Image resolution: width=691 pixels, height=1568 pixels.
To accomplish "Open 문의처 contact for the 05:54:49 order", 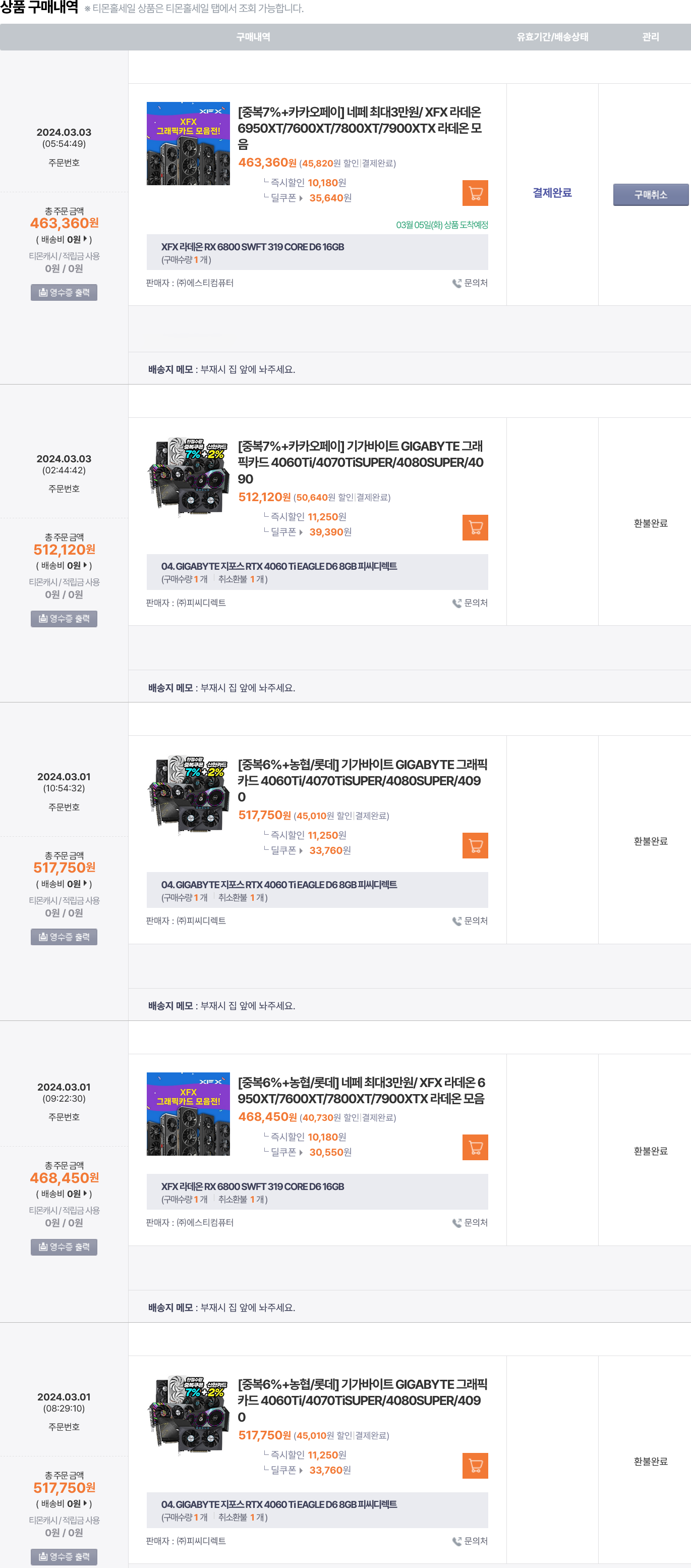I will tap(470, 283).
